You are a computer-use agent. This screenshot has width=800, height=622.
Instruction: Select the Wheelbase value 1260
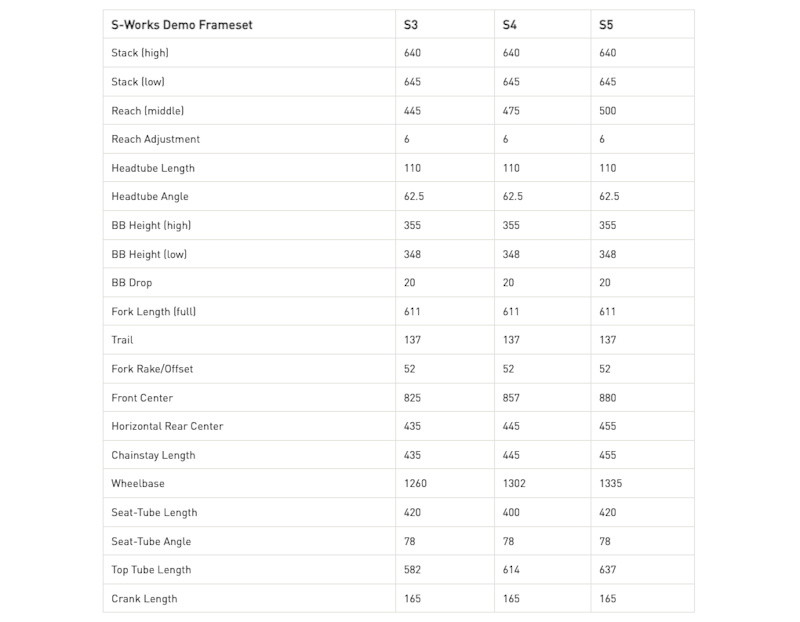click(x=415, y=484)
